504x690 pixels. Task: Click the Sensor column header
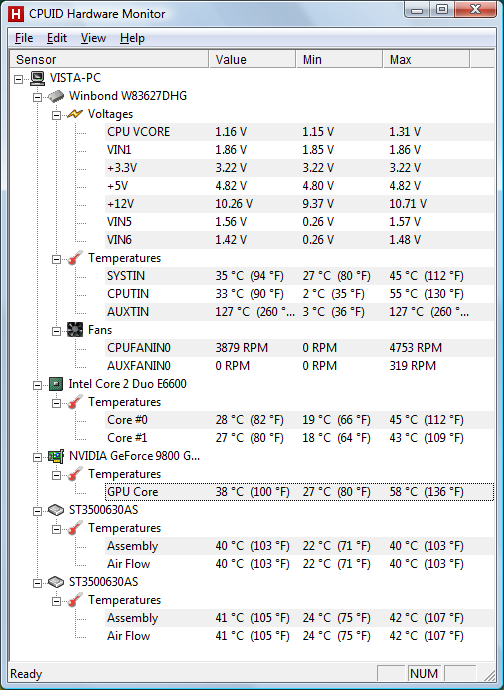(109, 59)
